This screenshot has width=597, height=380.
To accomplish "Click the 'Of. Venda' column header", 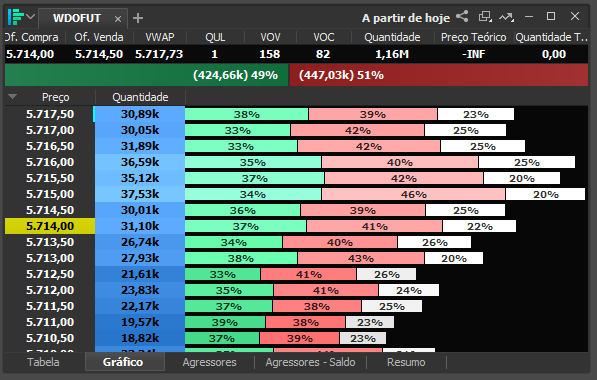I will pyautogui.click(x=99, y=37).
